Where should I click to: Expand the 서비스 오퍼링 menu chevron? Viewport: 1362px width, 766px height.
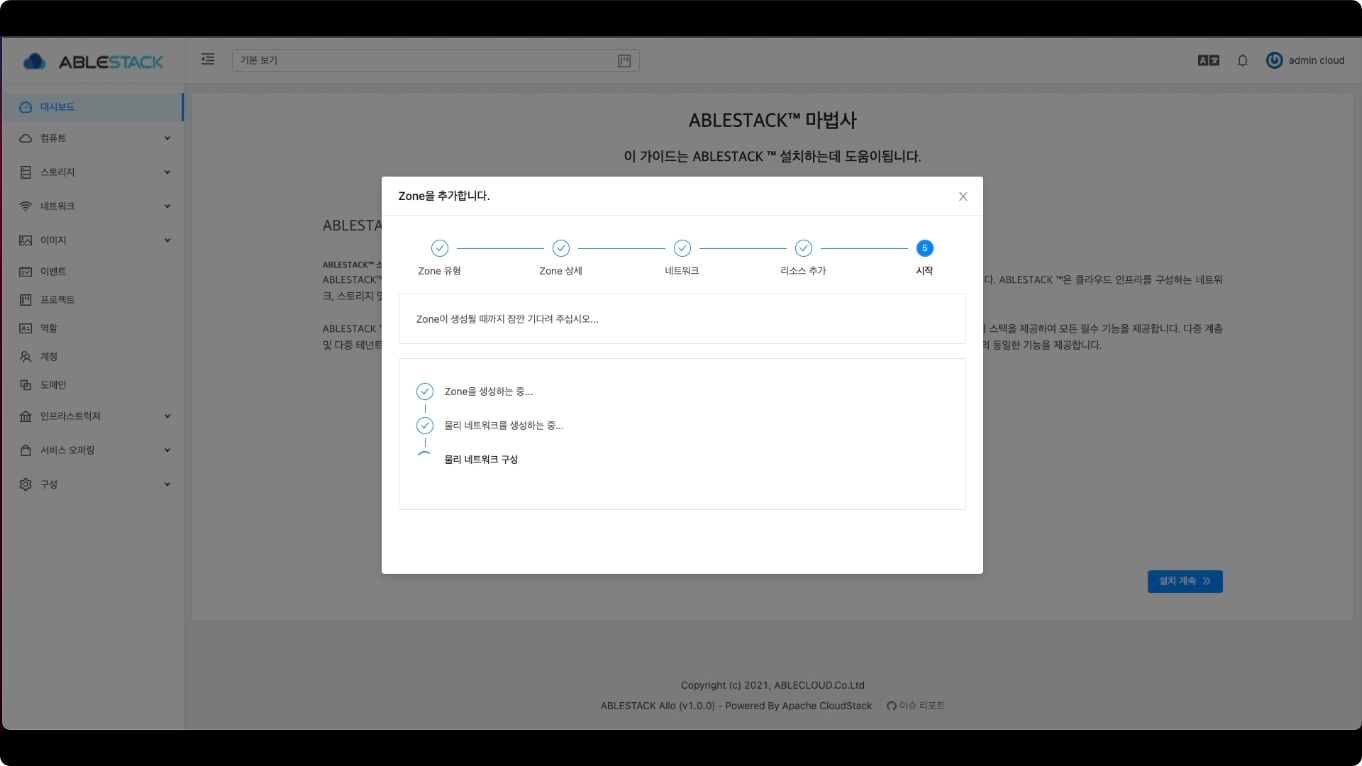pyautogui.click(x=167, y=450)
